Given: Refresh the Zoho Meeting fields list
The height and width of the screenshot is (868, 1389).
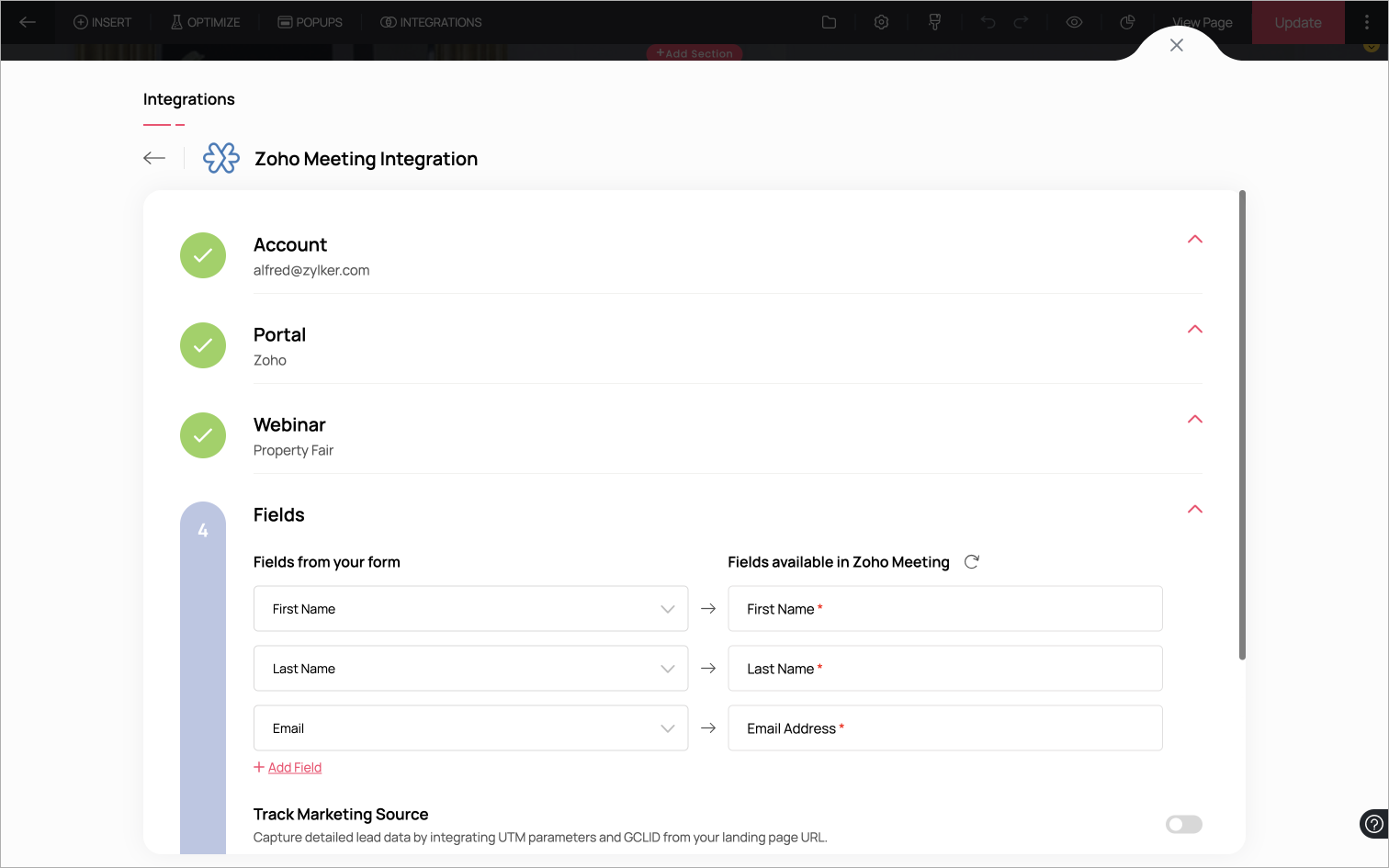Looking at the screenshot, I should pyautogui.click(x=972, y=561).
